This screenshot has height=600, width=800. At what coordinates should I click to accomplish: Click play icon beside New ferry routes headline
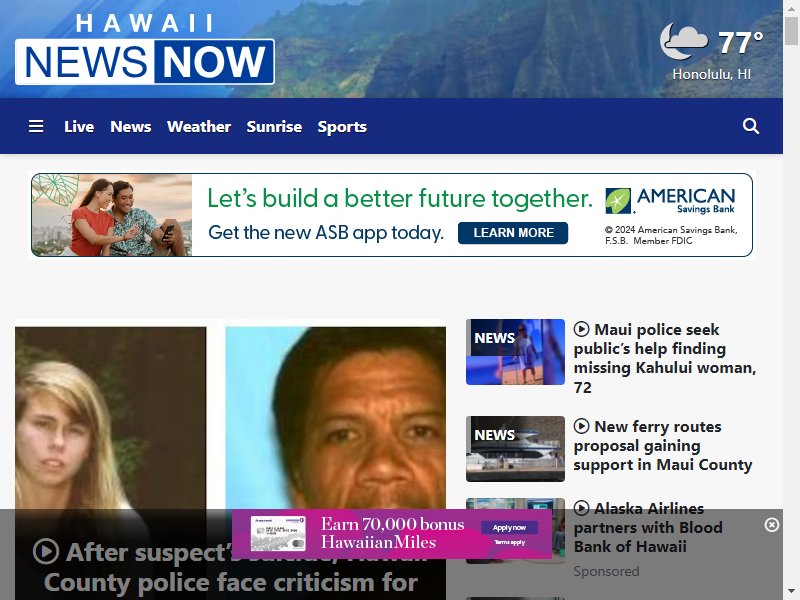click(x=581, y=426)
